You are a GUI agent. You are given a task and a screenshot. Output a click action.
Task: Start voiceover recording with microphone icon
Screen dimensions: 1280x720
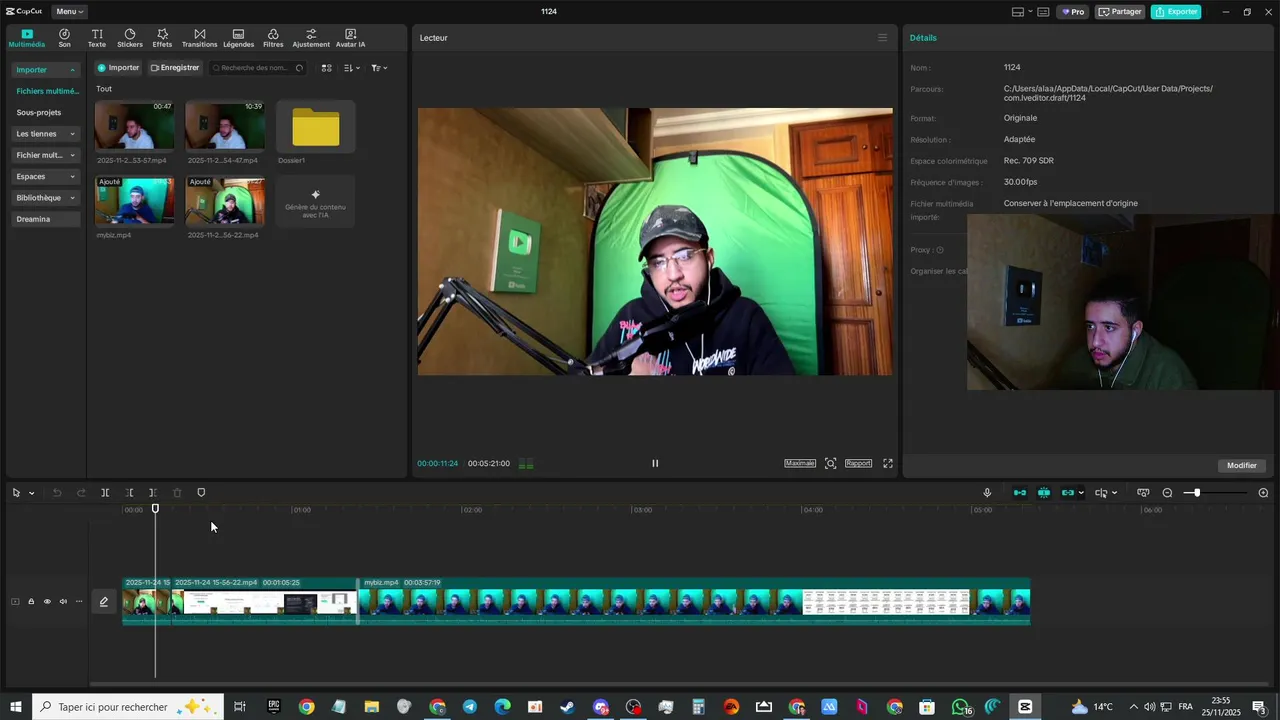pyautogui.click(x=987, y=493)
